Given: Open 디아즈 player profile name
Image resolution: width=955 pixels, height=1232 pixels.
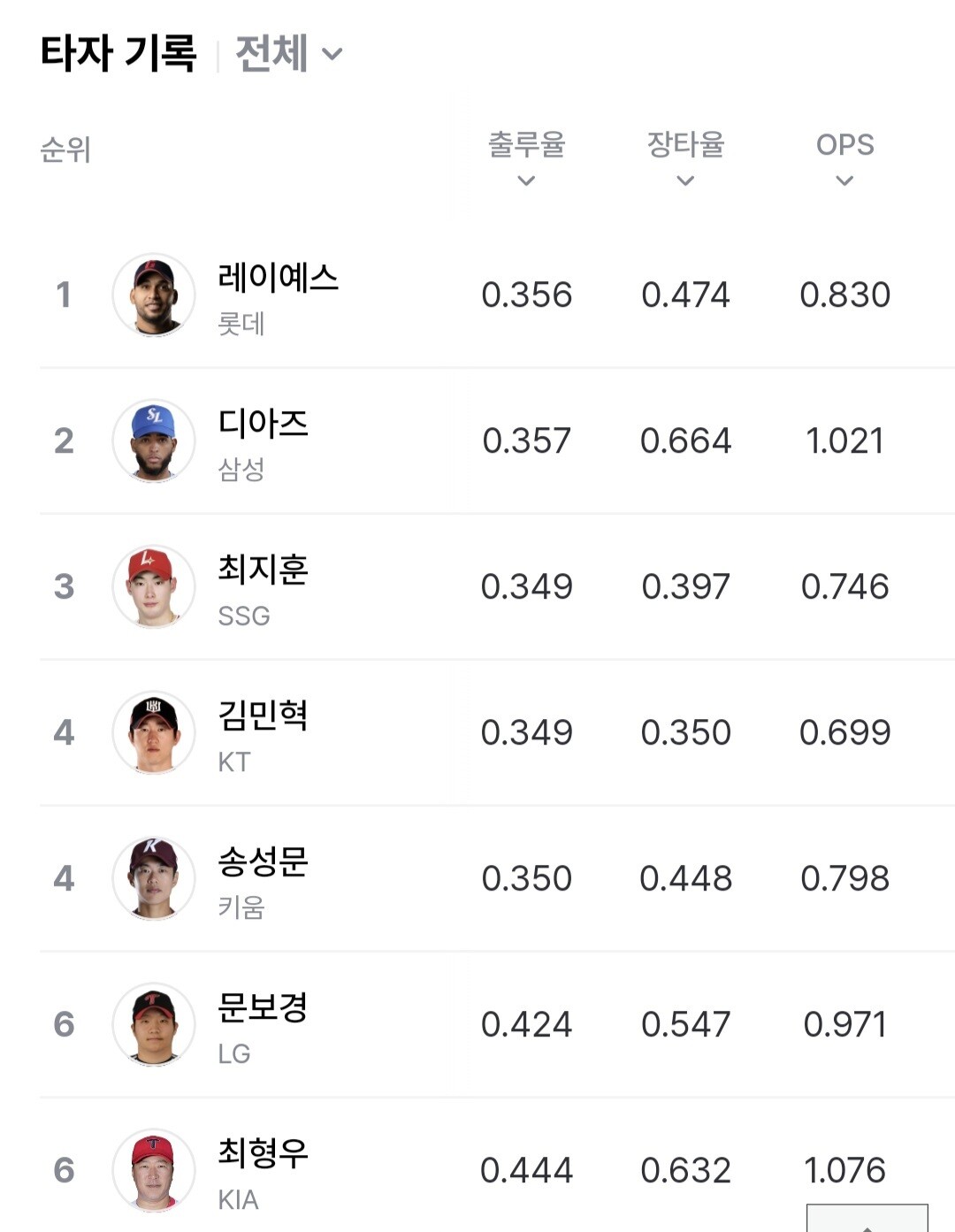Looking at the screenshot, I should pyautogui.click(x=263, y=424).
